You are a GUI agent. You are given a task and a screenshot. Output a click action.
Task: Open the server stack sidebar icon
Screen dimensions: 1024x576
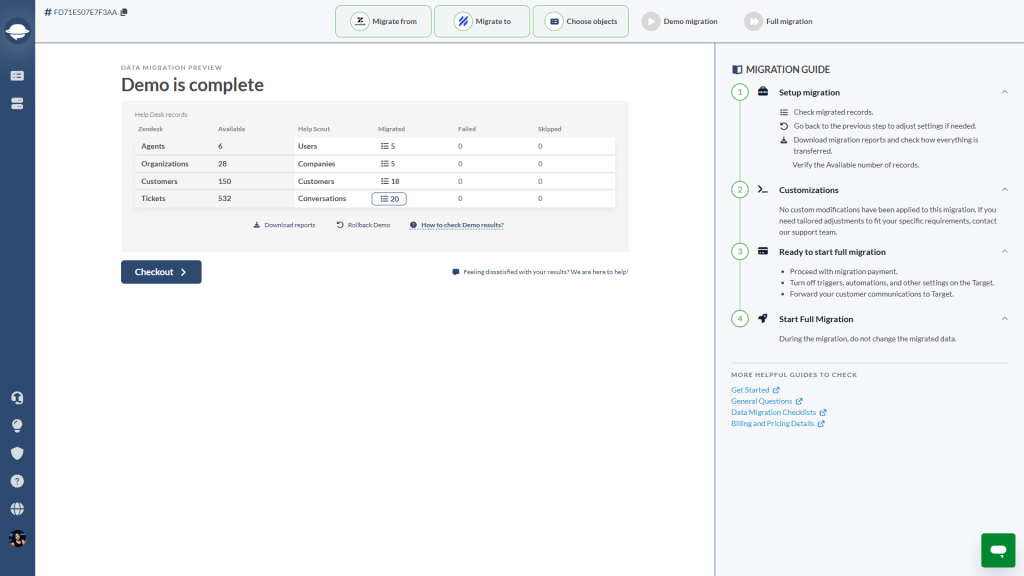click(17, 103)
